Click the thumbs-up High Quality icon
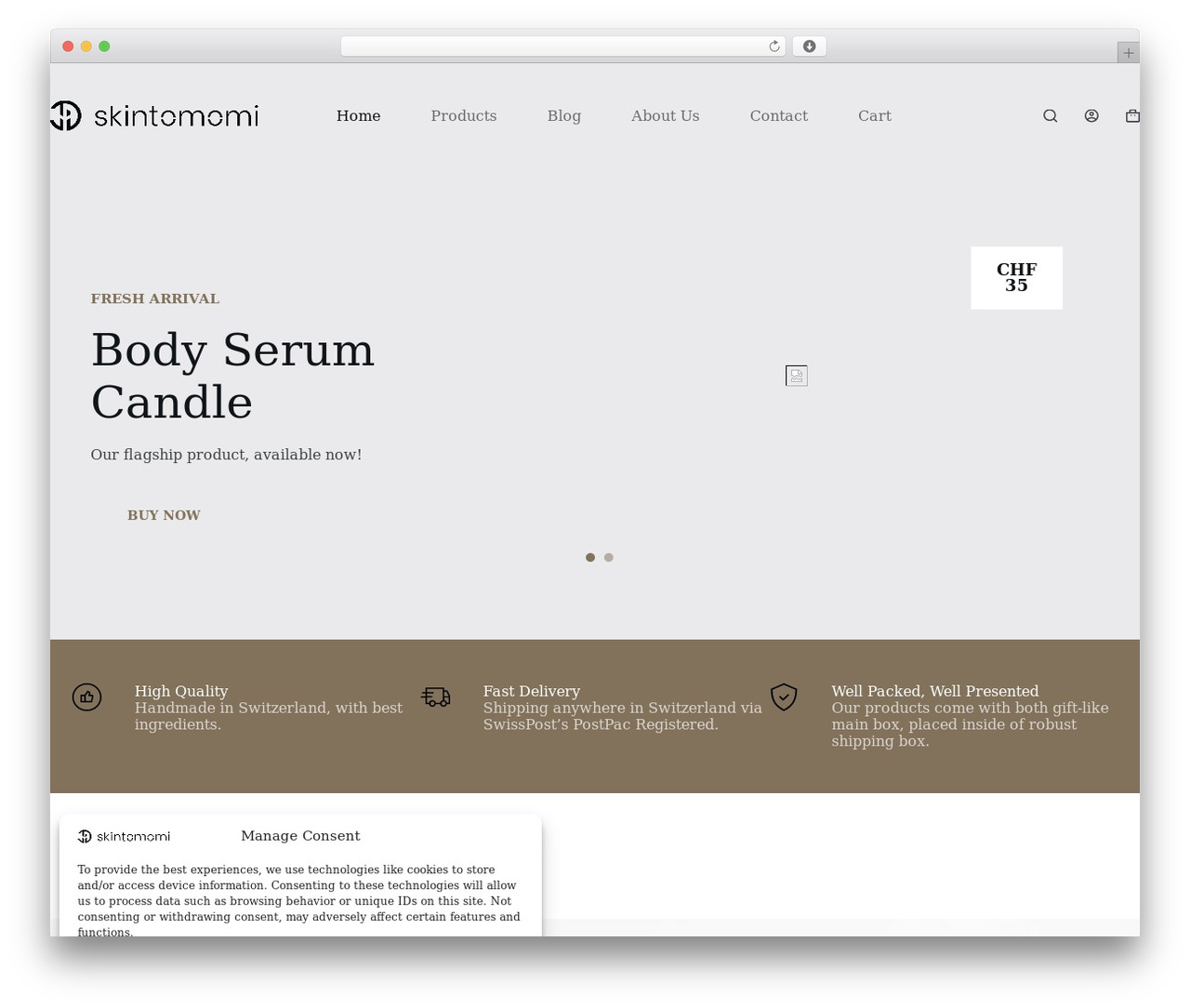Viewport: 1190px width, 1008px height. click(x=87, y=696)
